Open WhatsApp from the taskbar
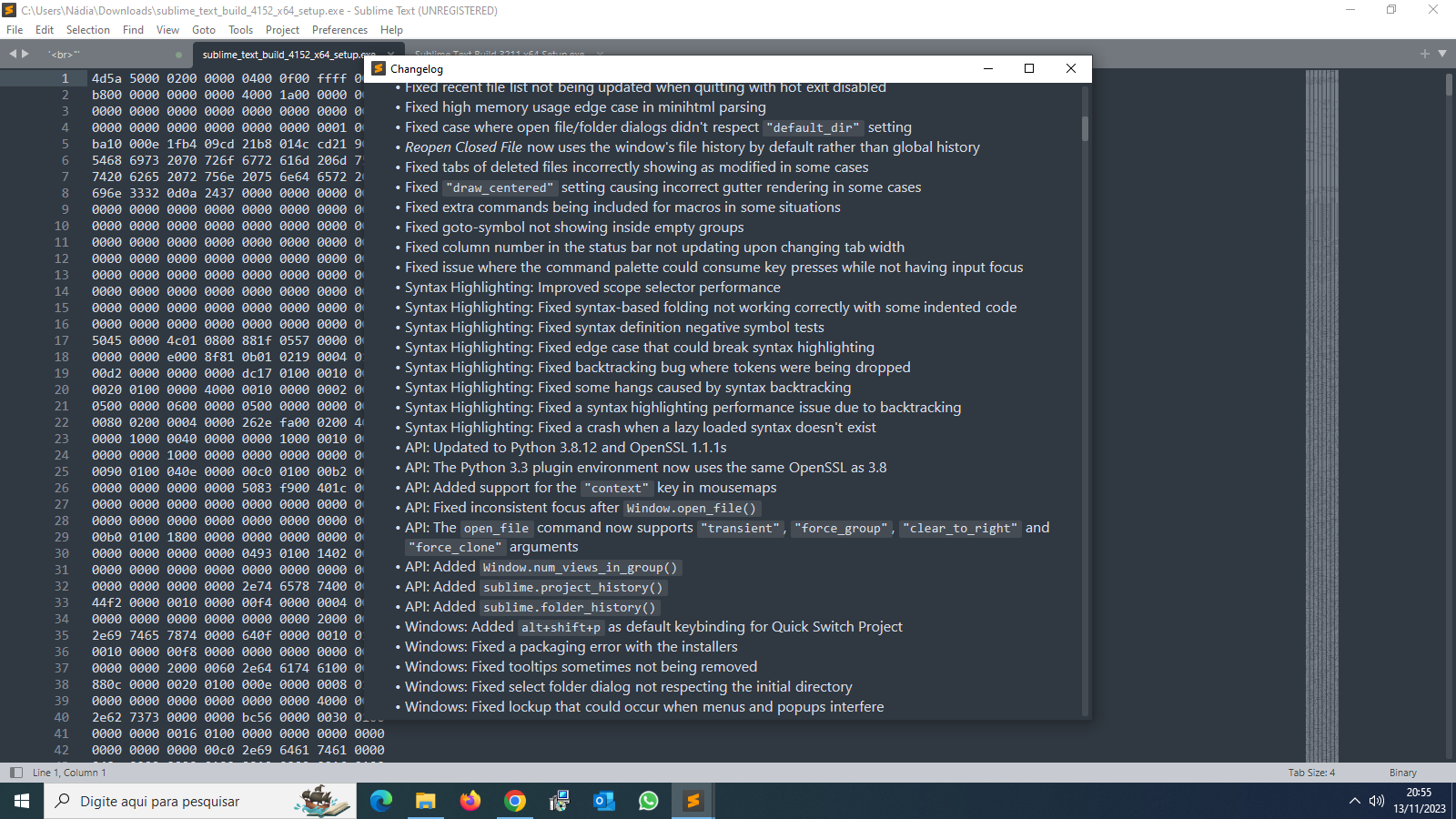Image resolution: width=1456 pixels, height=819 pixels. click(x=648, y=801)
